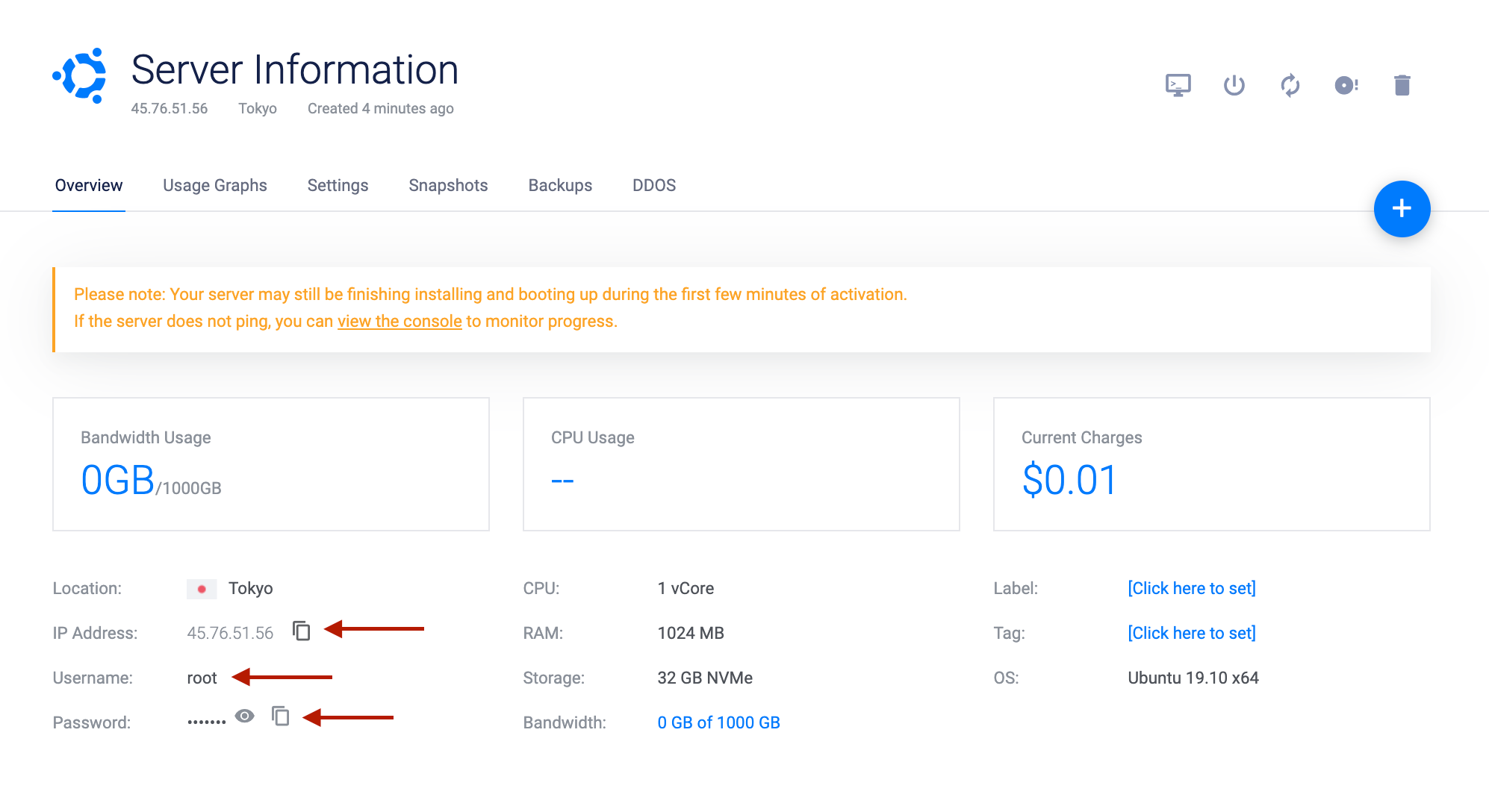Viewport: 1489px width, 812px height.
Task: Open the DDOS tab
Action: coord(653,185)
